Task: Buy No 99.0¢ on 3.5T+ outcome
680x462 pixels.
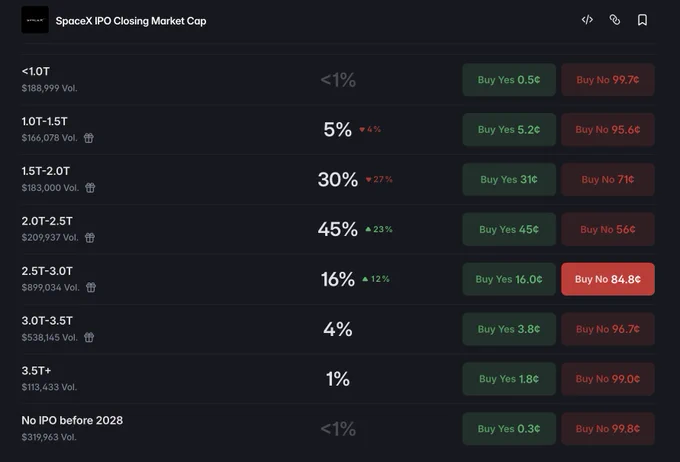Action: [x=608, y=379]
